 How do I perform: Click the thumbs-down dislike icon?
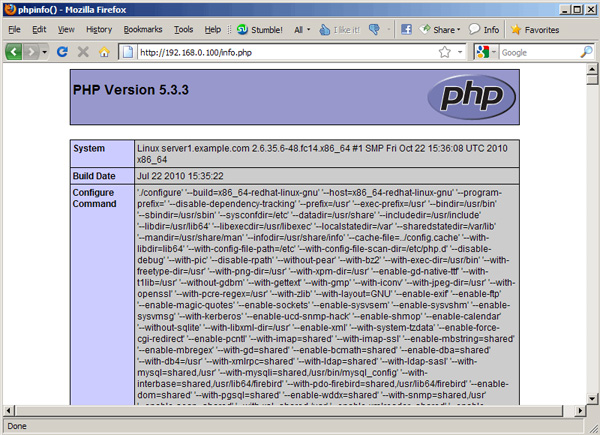tap(374, 29)
